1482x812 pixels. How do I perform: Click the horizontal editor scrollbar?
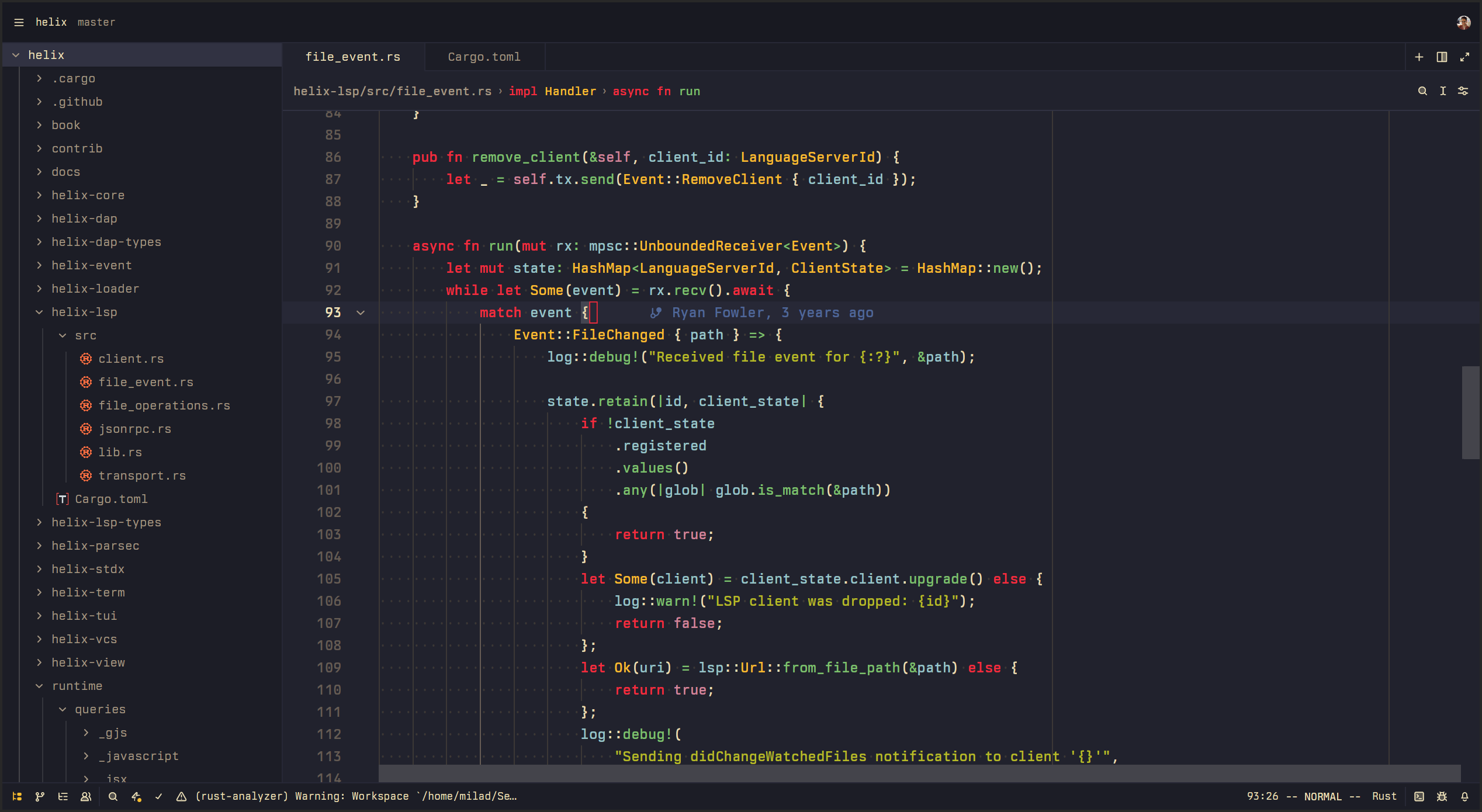coord(920,773)
